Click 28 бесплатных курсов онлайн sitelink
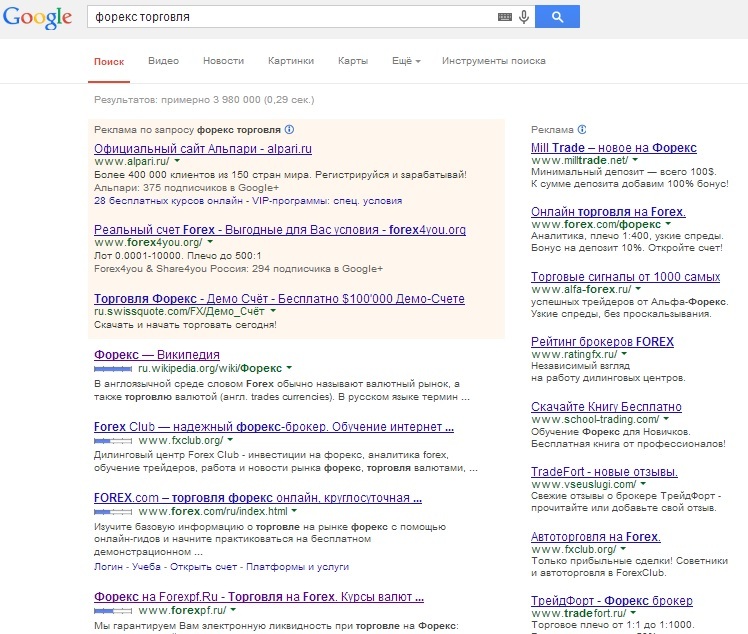Screen dimensions: 748x634 coord(168,201)
